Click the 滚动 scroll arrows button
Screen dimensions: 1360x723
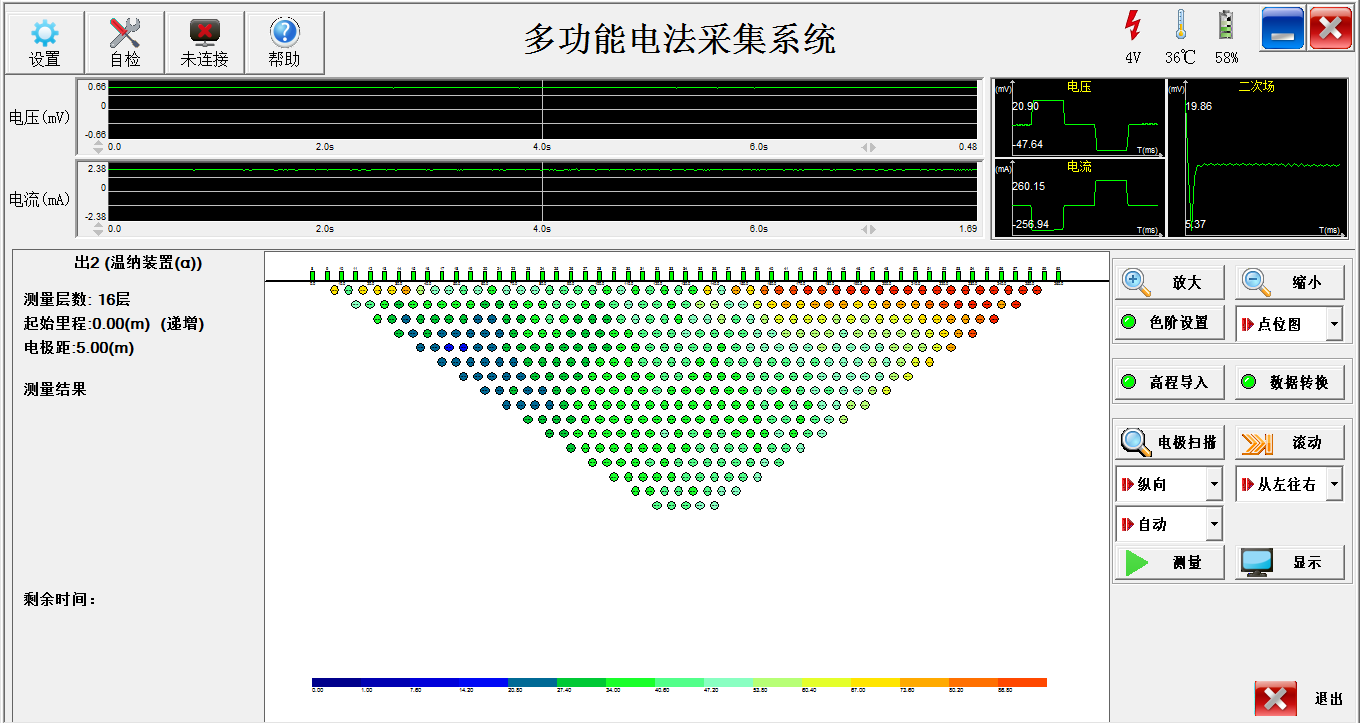(x=1289, y=442)
